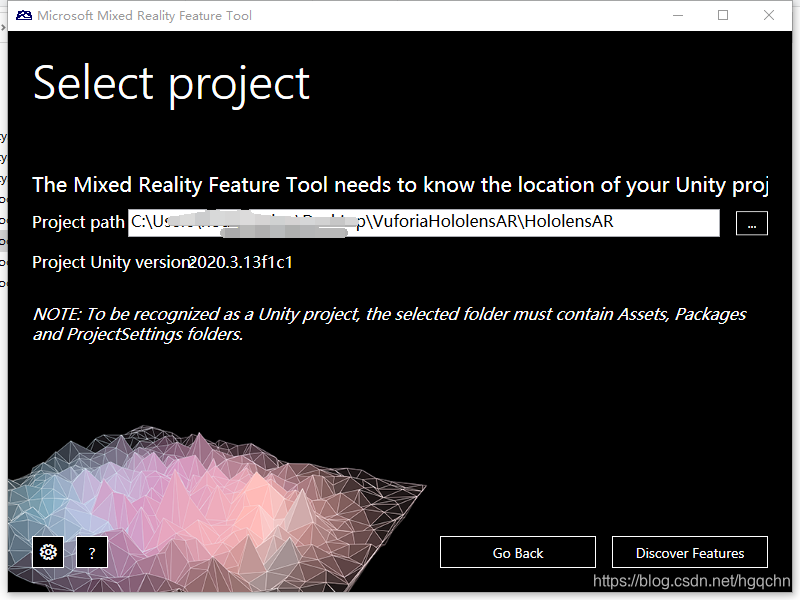Close the Mixed Reality Feature Tool window
This screenshot has width=800, height=600.
pyautogui.click(x=769, y=15)
